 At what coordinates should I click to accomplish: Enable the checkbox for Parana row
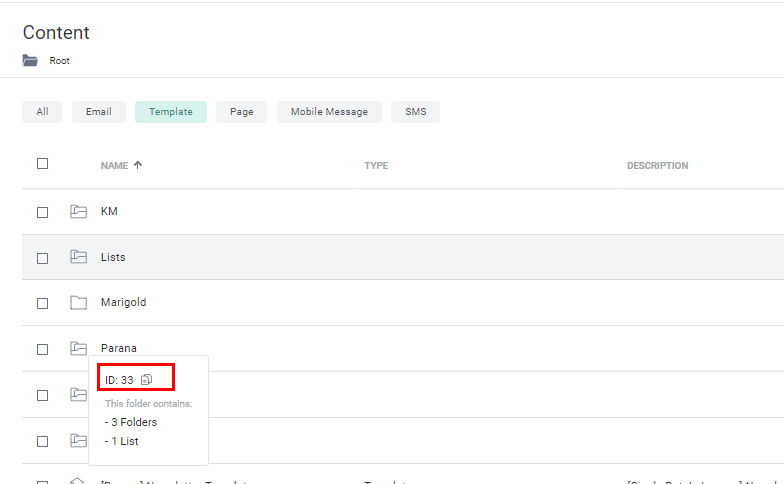click(42, 349)
